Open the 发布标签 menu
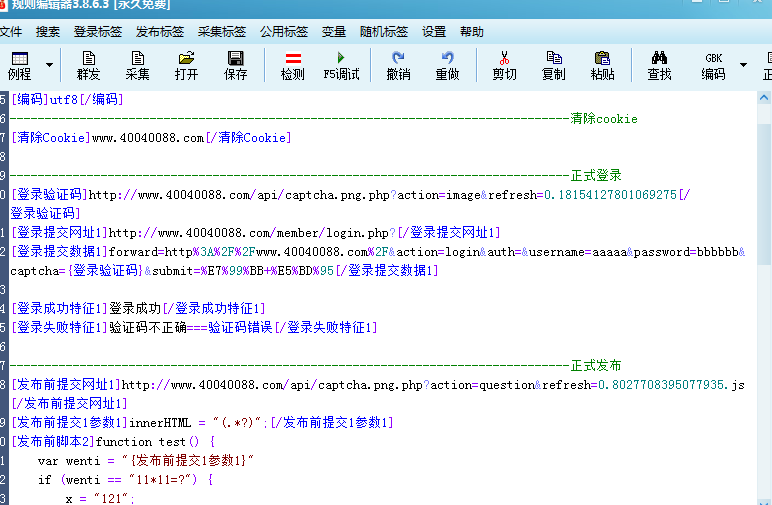The height and width of the screenshot is (505, 772). click(159, 32)
